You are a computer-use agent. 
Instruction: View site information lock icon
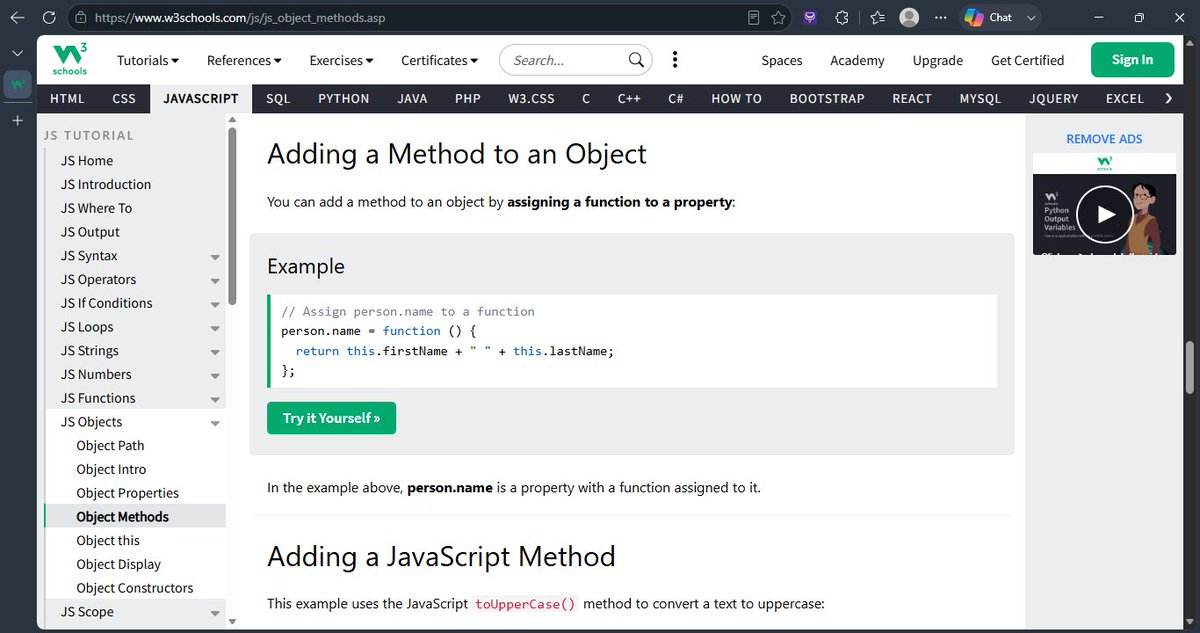point(80,18)
